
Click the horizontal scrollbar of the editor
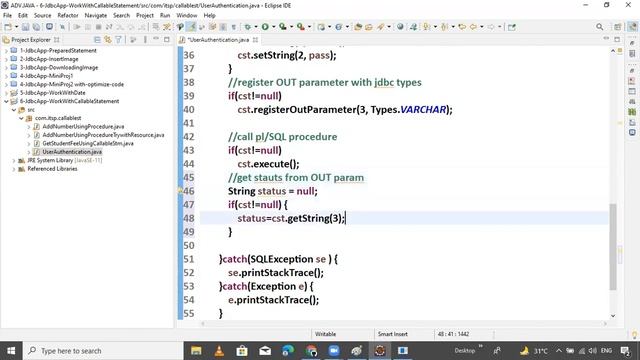coord(404,324)
